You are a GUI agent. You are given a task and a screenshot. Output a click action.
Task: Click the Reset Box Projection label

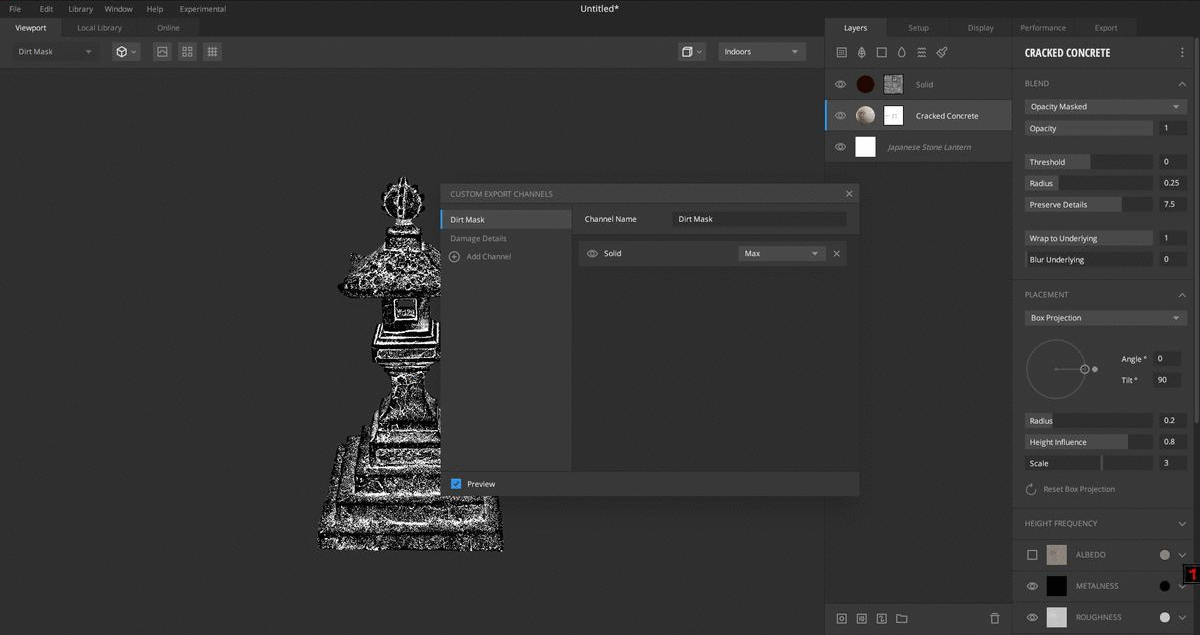pos(1079,489)
